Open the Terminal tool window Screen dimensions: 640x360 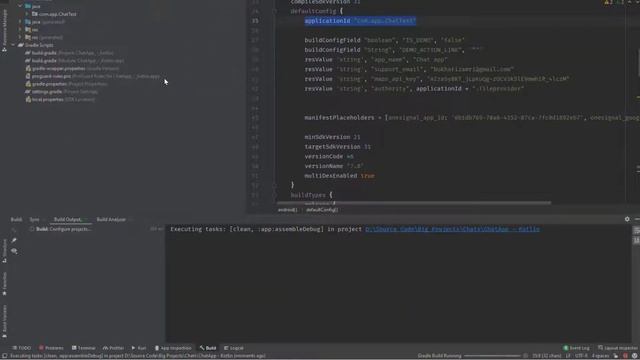pos(83,348)
